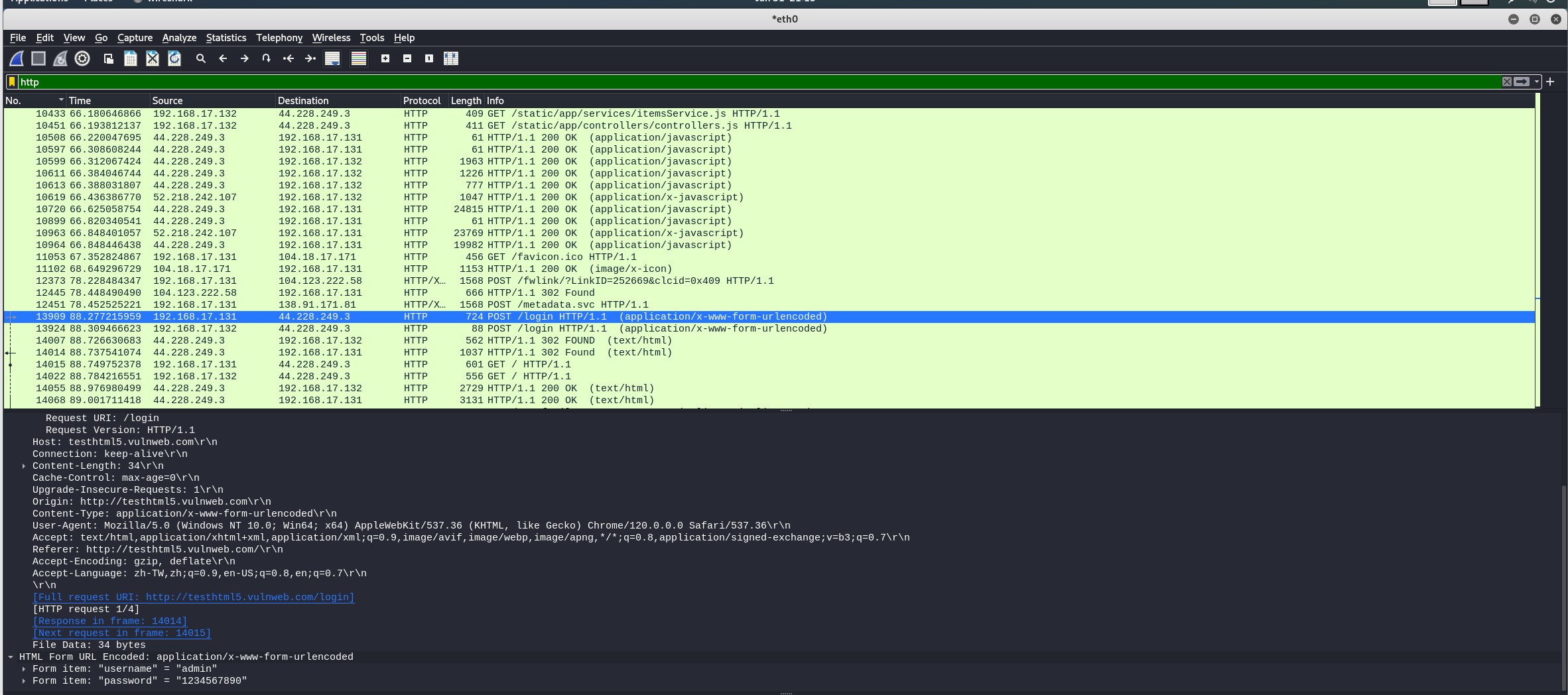Follow the Response in frame 14014 link

[110, 621]
